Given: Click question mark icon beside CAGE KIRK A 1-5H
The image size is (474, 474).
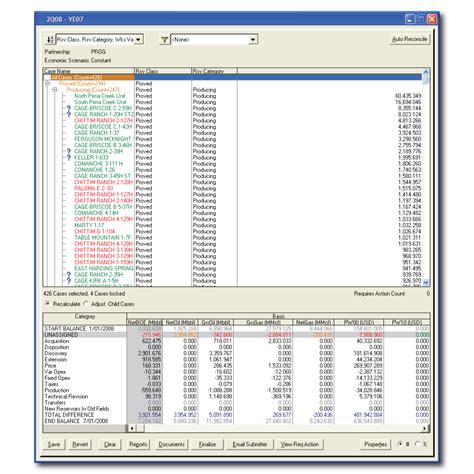Looking at the screenshot, I should click(69, 281).
